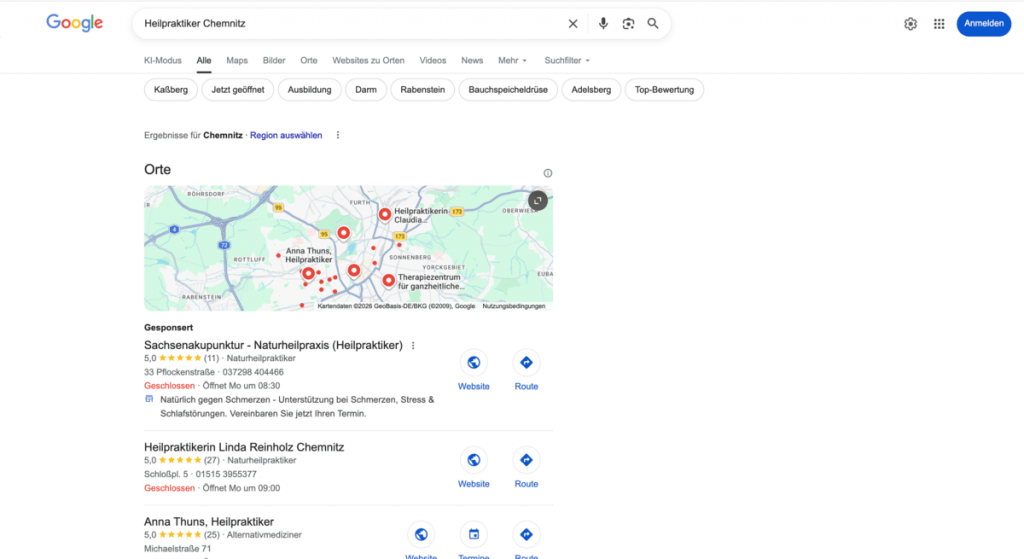The image size is (1024, 559).
Task: Click phone number 037298 404466
Action: pyautogui.click(x=253, y=372)
